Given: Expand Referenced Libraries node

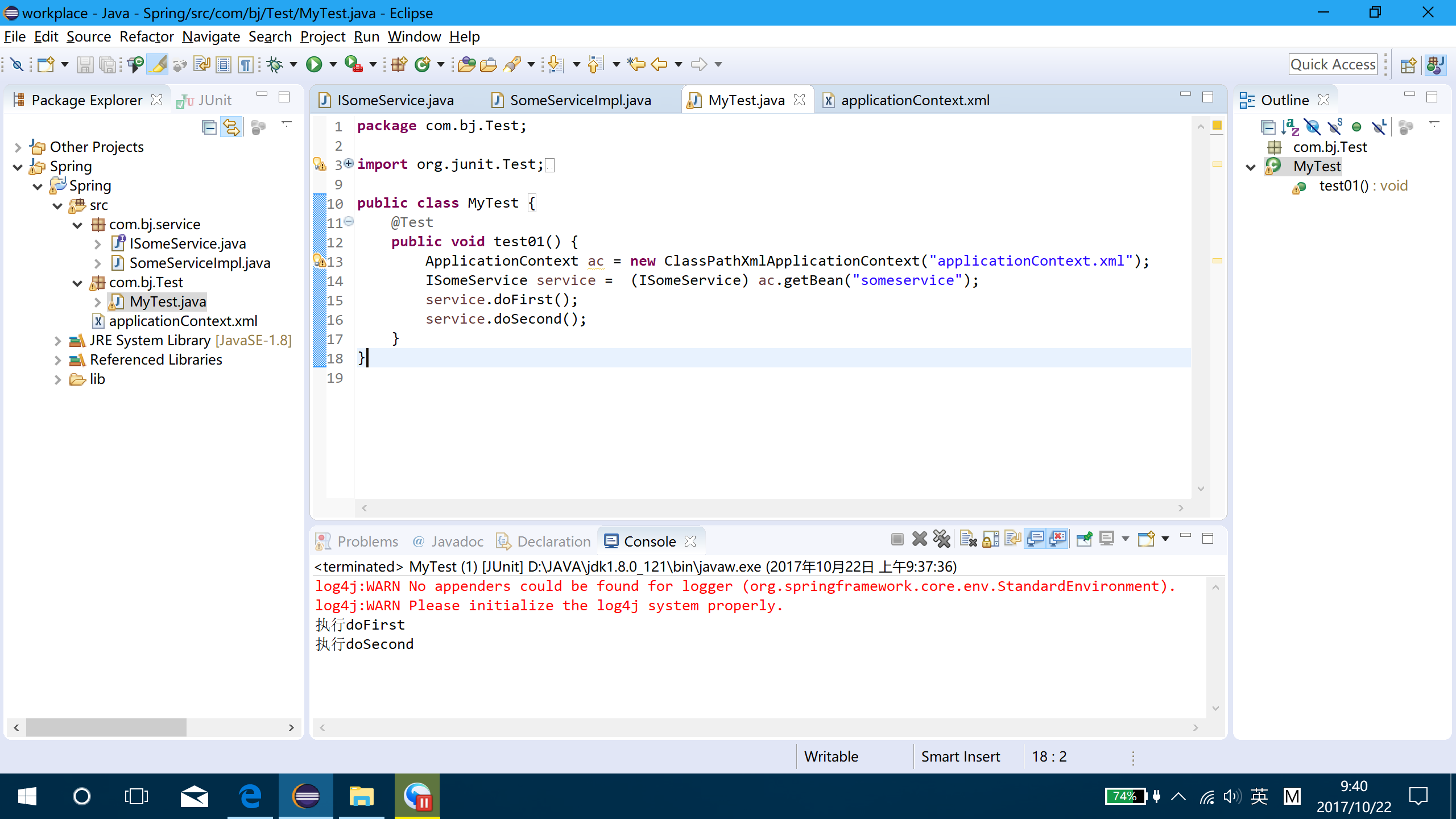Looking at the screenshot, I should (x=57, y=360).
